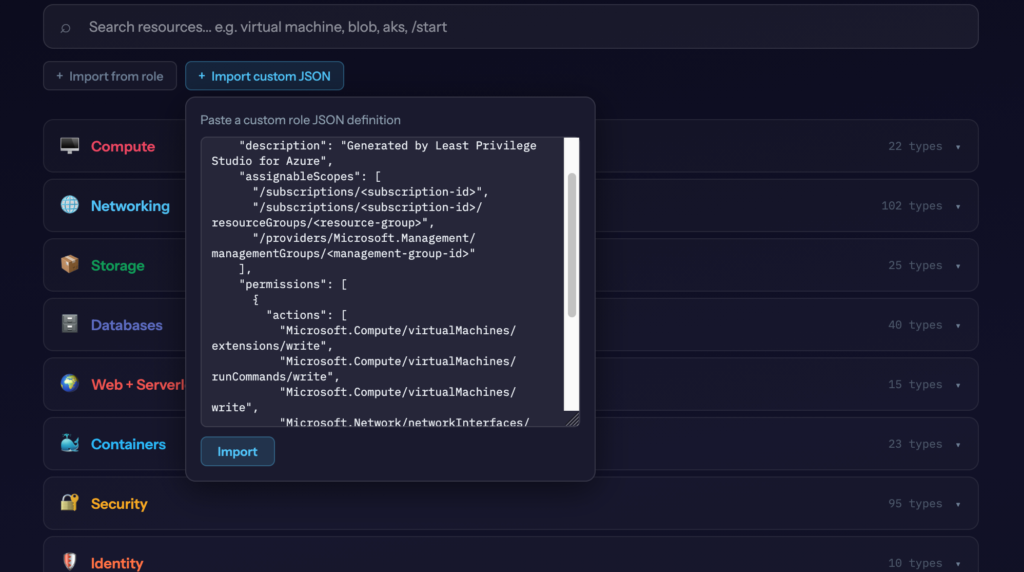Click the Networking globe icon
Viewport: 1024px width, 572px height.
[x=69, y=205]
